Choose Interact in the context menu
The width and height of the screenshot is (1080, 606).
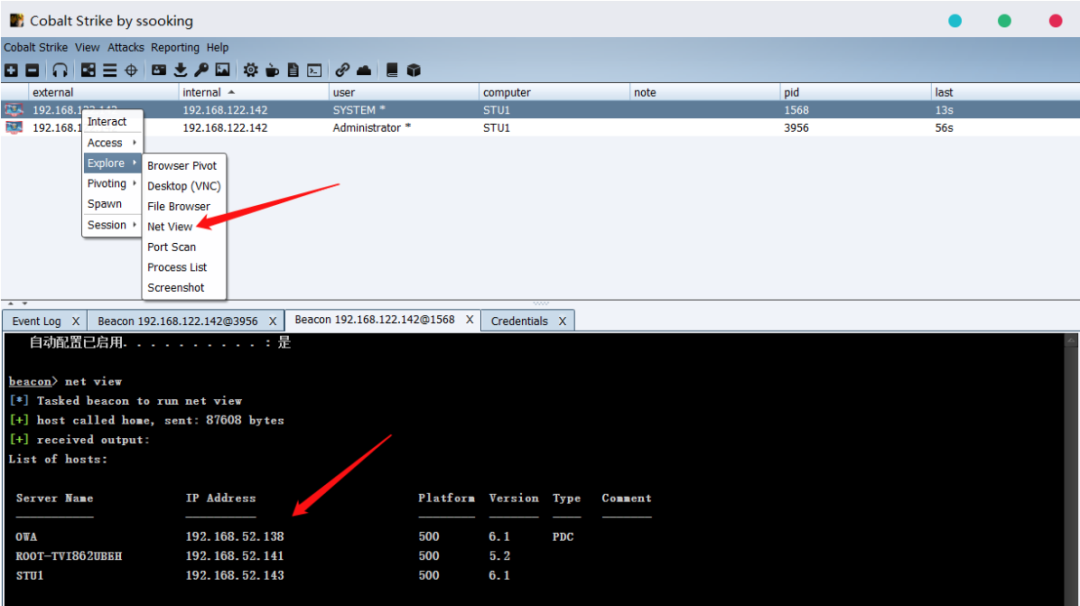click(112, 121)
